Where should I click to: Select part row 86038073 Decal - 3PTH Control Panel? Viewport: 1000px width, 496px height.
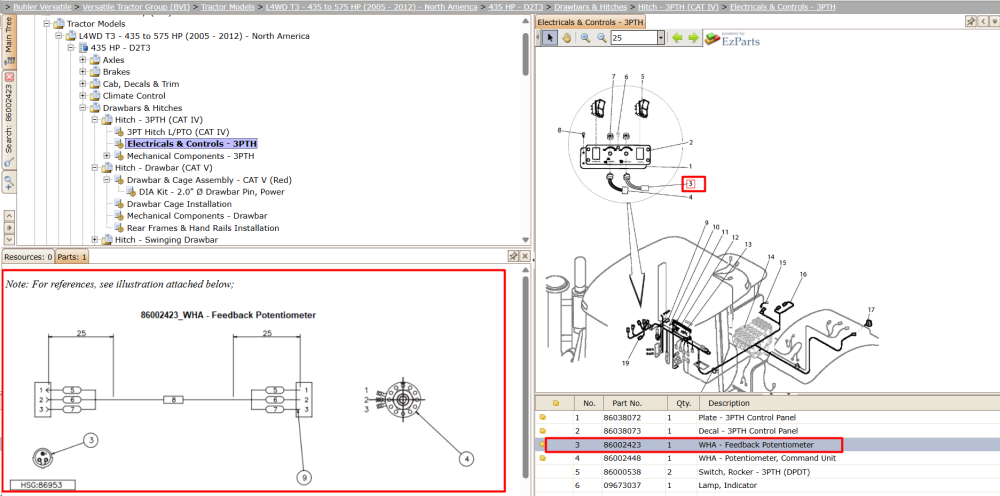[x=768, y=430]
